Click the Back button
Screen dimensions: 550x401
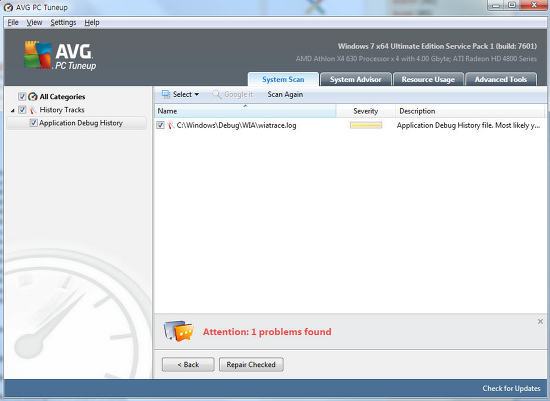pyautogui.click(x=188, y=365)
